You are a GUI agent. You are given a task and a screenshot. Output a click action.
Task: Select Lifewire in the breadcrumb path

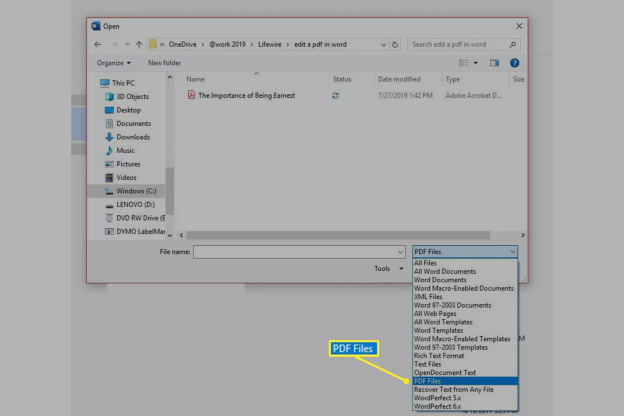pos(270,44)
